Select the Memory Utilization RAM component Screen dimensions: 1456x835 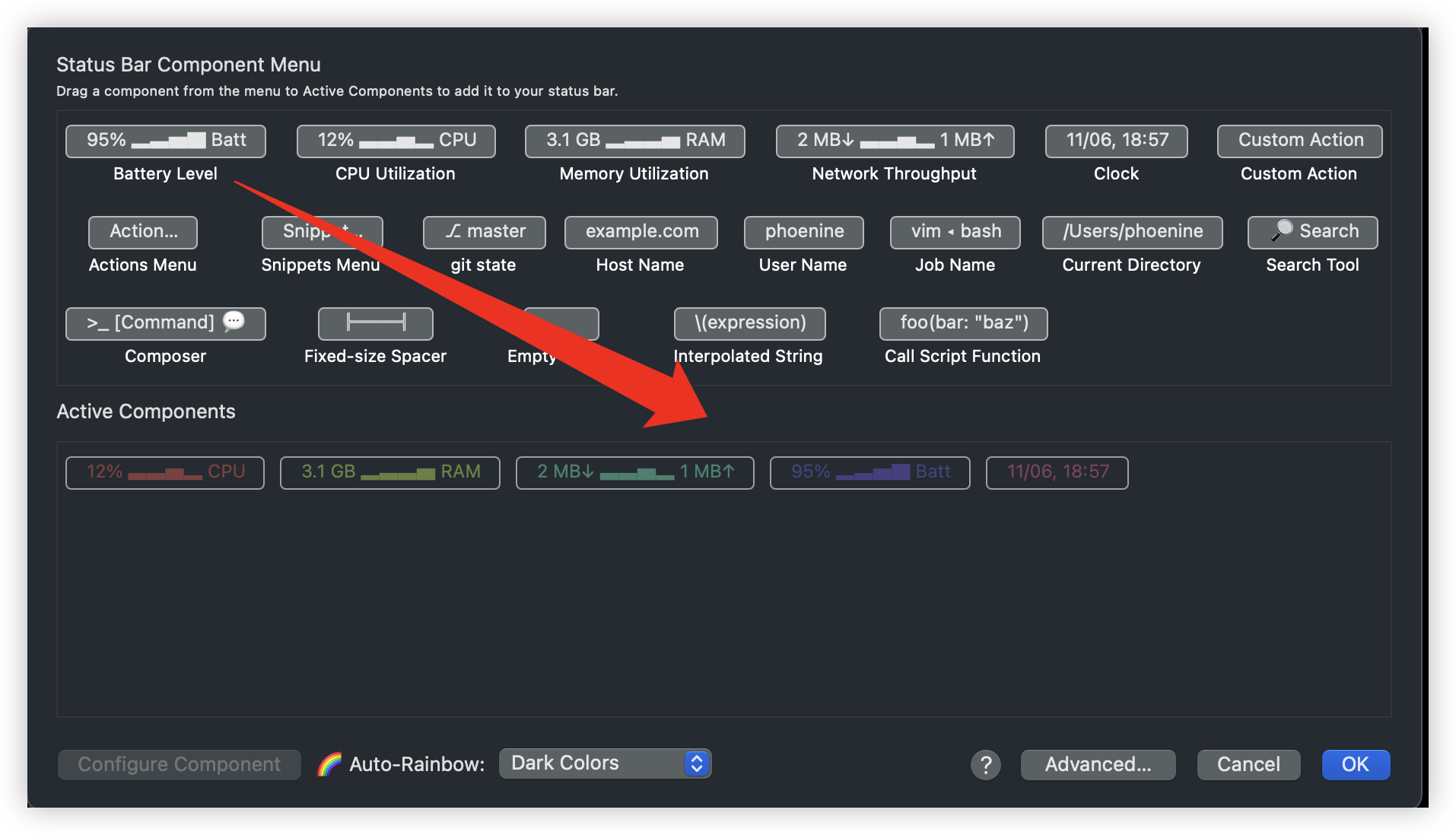pos(634,141)
